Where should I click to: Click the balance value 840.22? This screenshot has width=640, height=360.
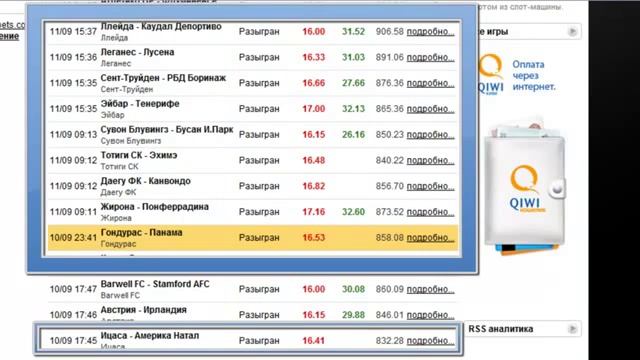389,160
